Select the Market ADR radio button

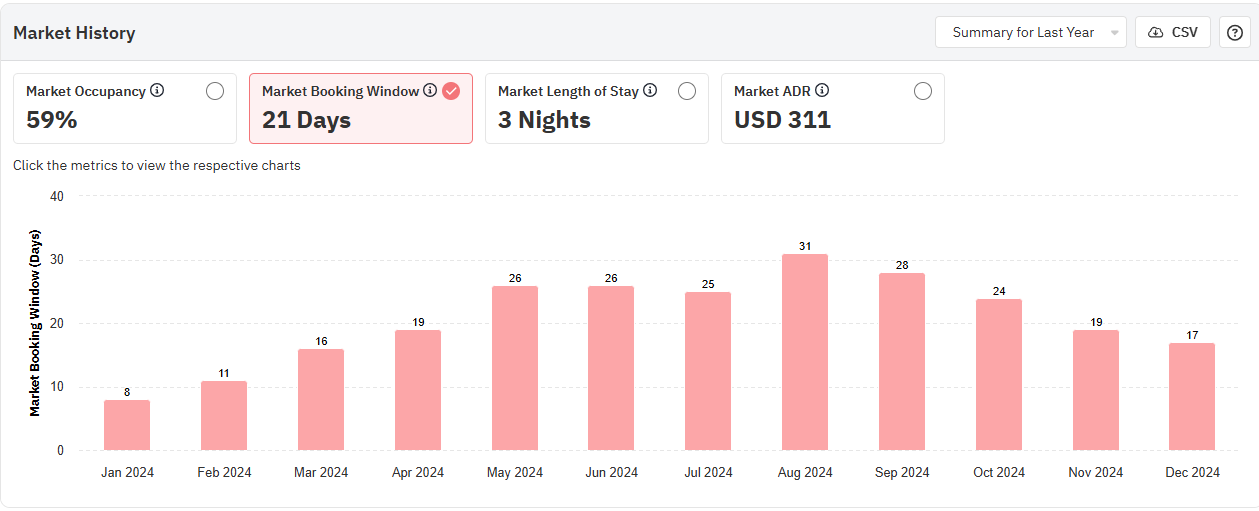(923, 91)
